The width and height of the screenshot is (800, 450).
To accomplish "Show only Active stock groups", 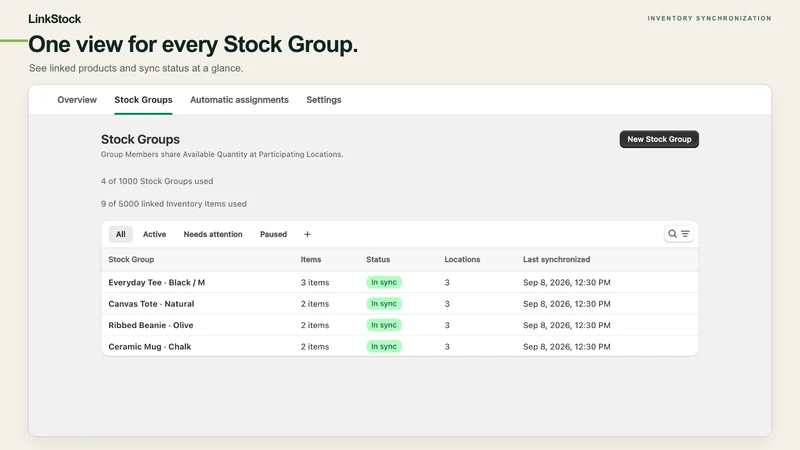I will [x=155, y=234].
